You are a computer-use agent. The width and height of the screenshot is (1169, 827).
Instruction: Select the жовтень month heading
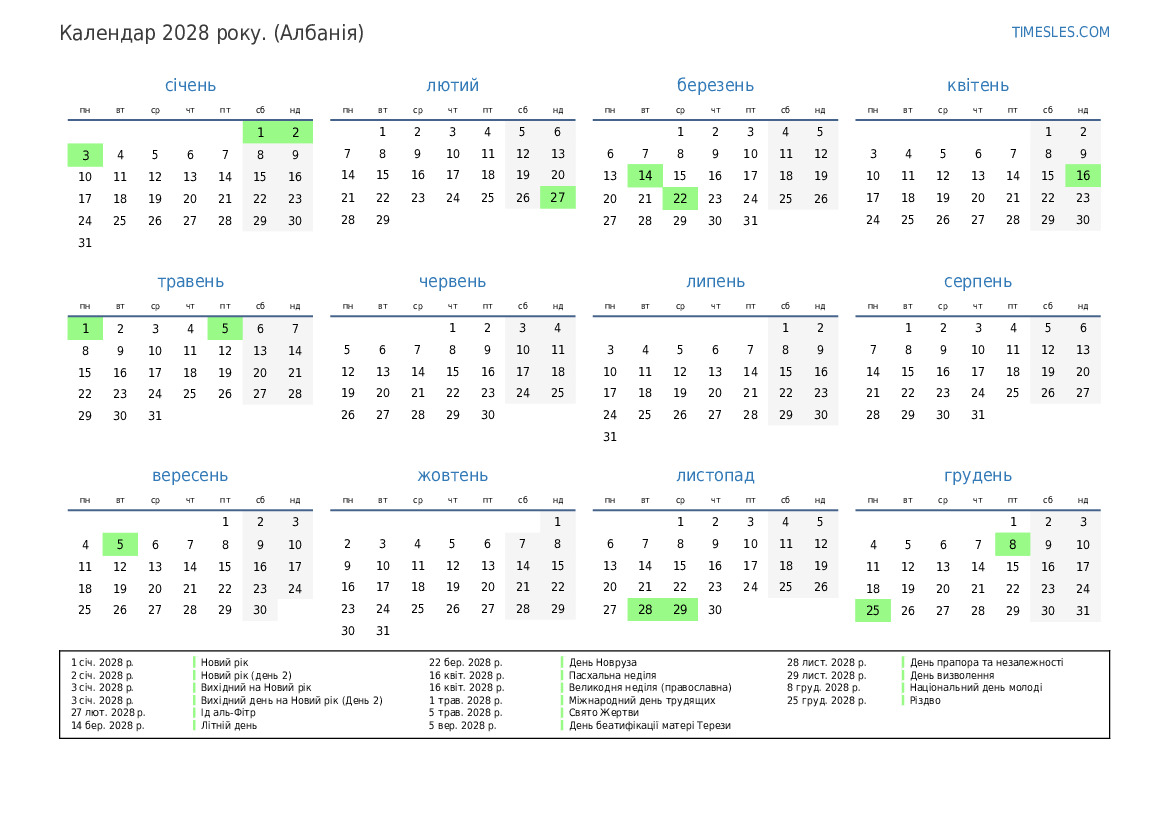[x=452, y=476]
